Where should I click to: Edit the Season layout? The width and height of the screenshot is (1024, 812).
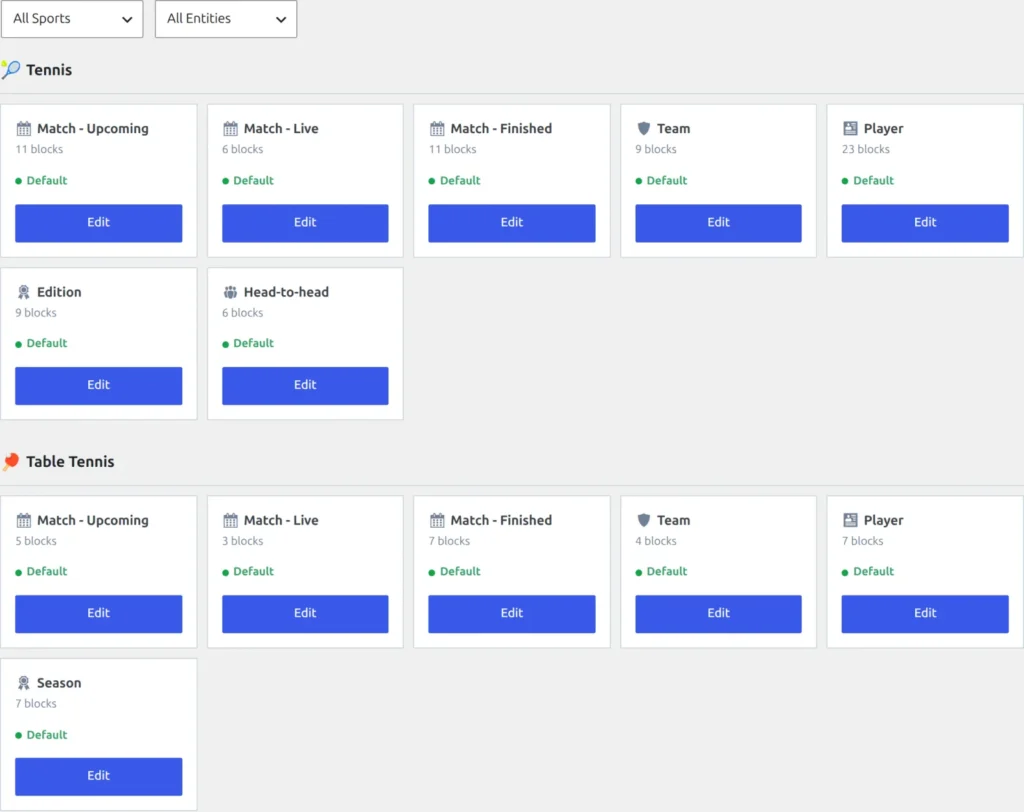[99, 776]
